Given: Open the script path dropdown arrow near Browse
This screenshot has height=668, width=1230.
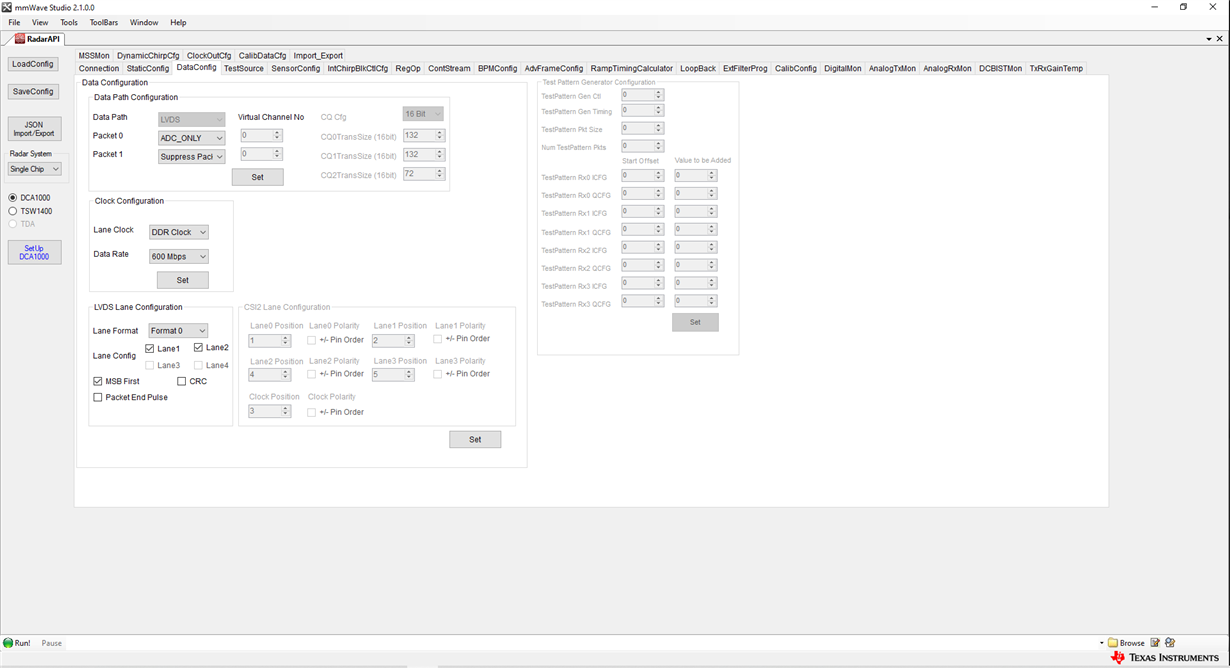Looking at the screenshot, I should (x=1102, y=643).
